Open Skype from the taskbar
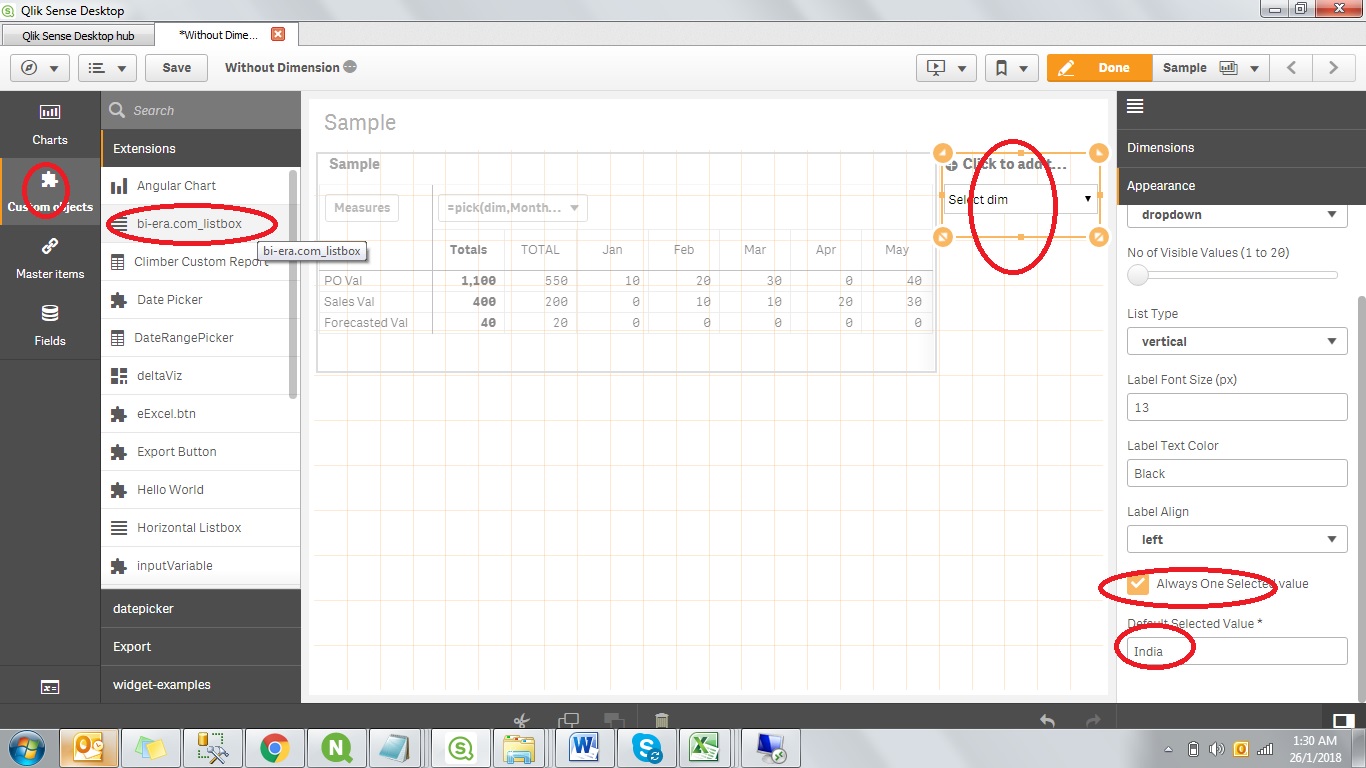Image resolution: width=1366 pixels, height=768 pixels. 646,748
